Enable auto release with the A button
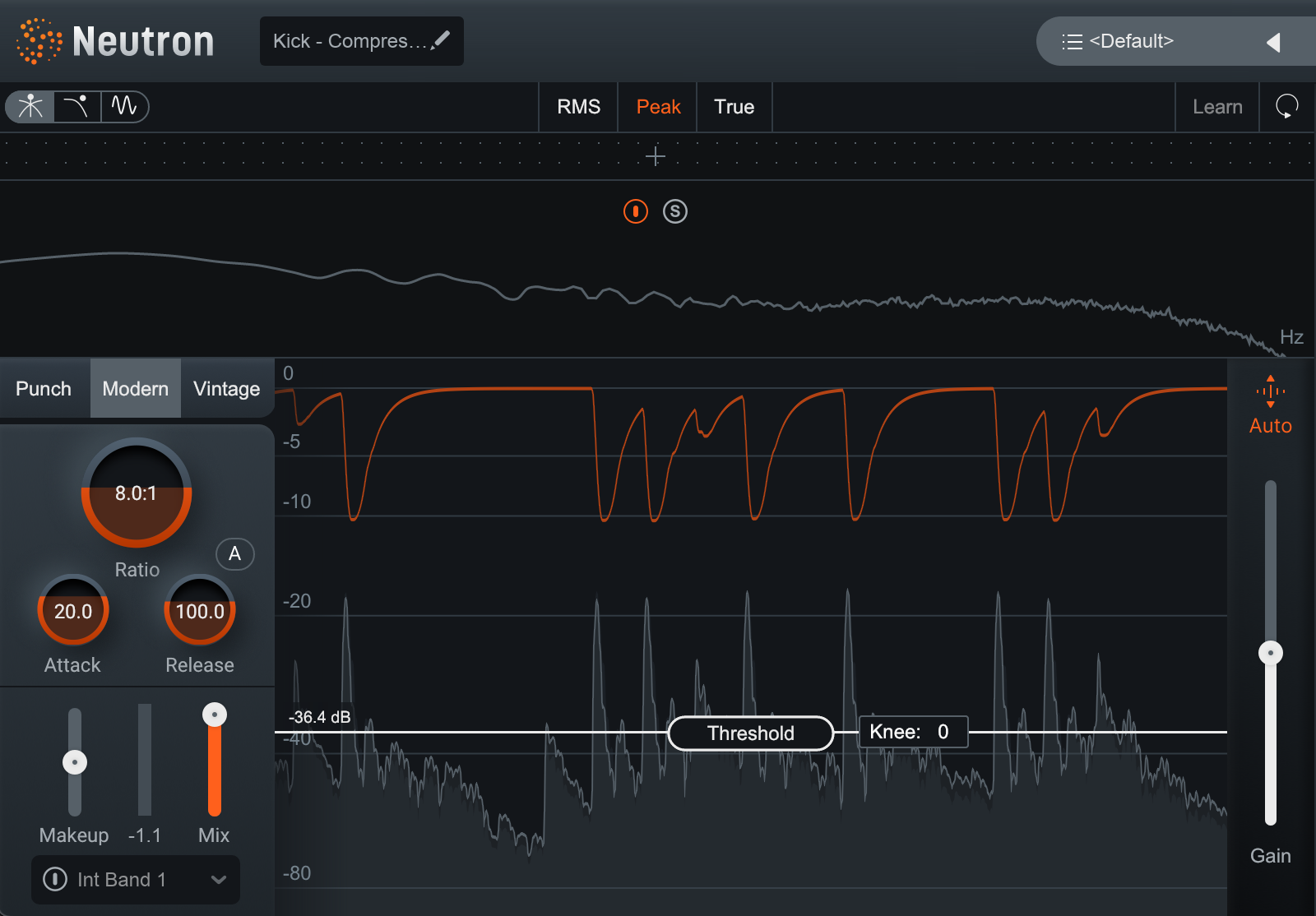 pos(235,553)
